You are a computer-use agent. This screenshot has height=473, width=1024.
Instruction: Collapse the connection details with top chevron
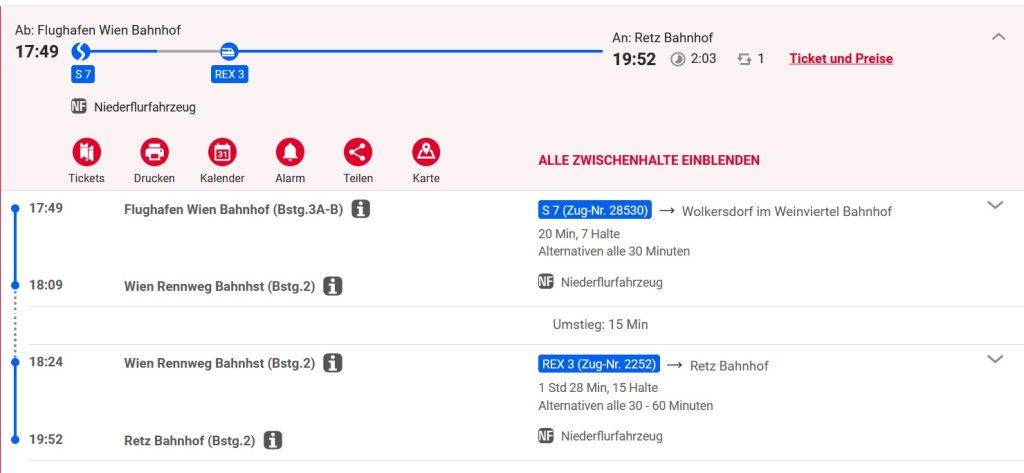[997, 37]
